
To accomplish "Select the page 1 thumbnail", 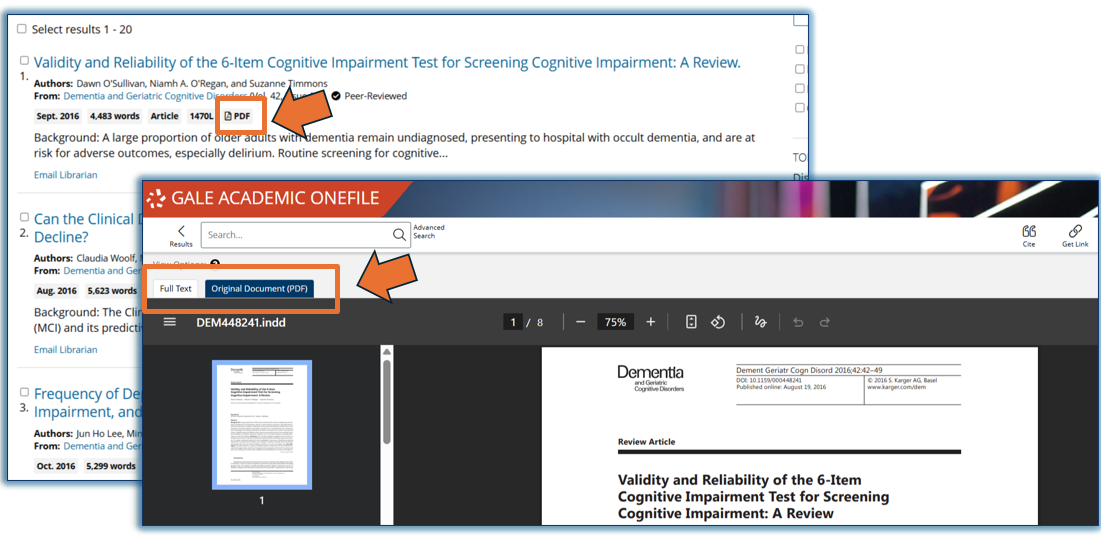I will [262, 425].
